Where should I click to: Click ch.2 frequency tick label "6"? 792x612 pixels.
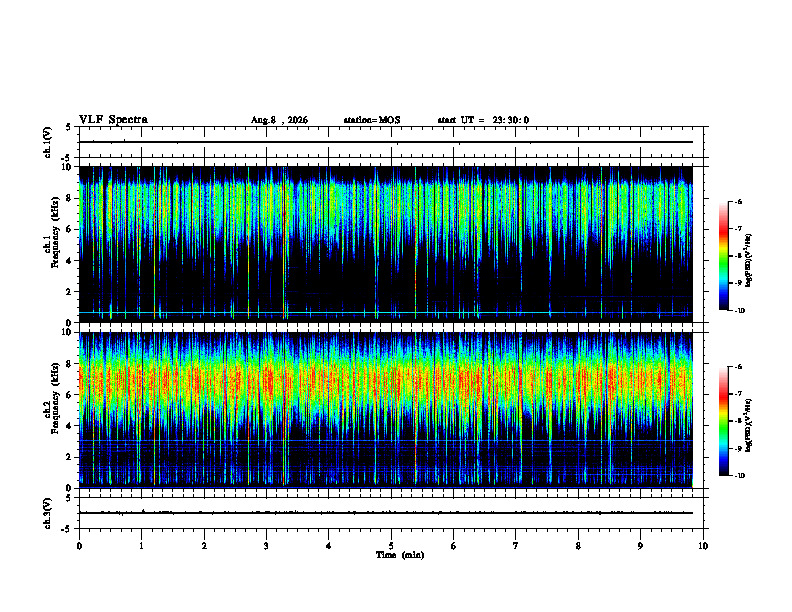pos(69,395)
